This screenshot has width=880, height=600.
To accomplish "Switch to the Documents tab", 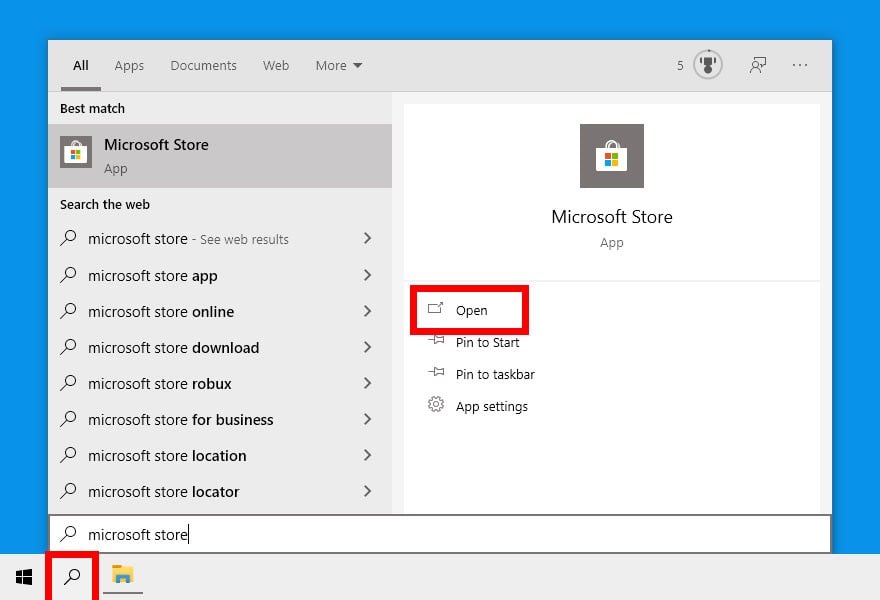I will [x=204, y=66].
